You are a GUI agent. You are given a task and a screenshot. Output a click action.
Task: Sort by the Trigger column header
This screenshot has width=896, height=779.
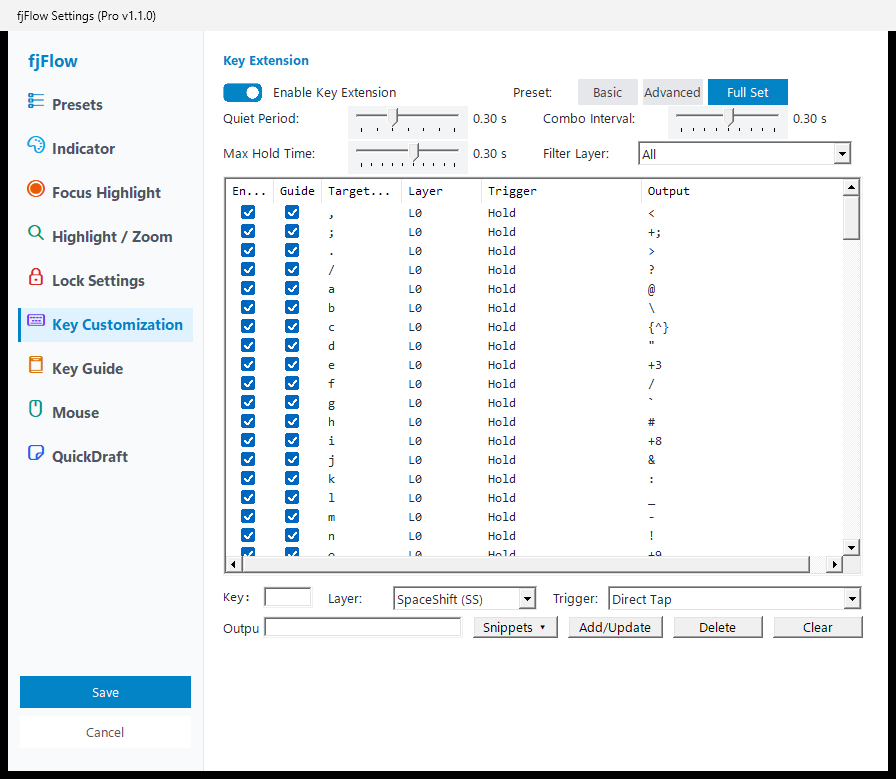click(x=561, y=191)
